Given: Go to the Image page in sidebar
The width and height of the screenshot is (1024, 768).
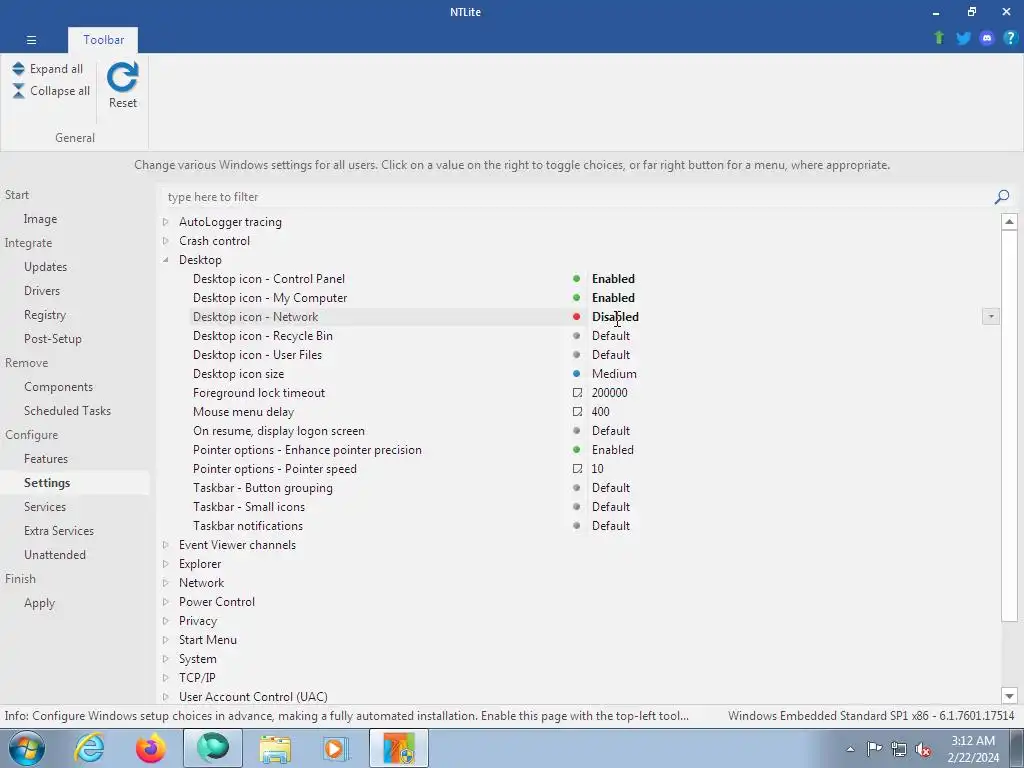Looking at the screenshot, I should (x=40, y=219).
